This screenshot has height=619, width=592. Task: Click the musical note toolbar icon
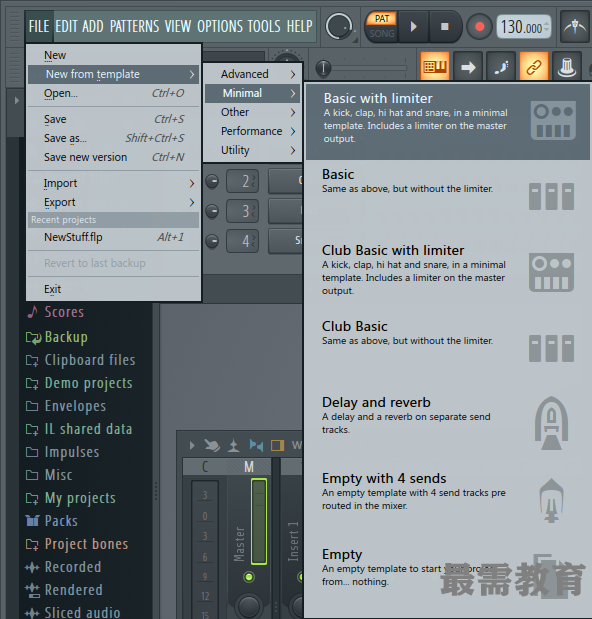coord(501,66)
